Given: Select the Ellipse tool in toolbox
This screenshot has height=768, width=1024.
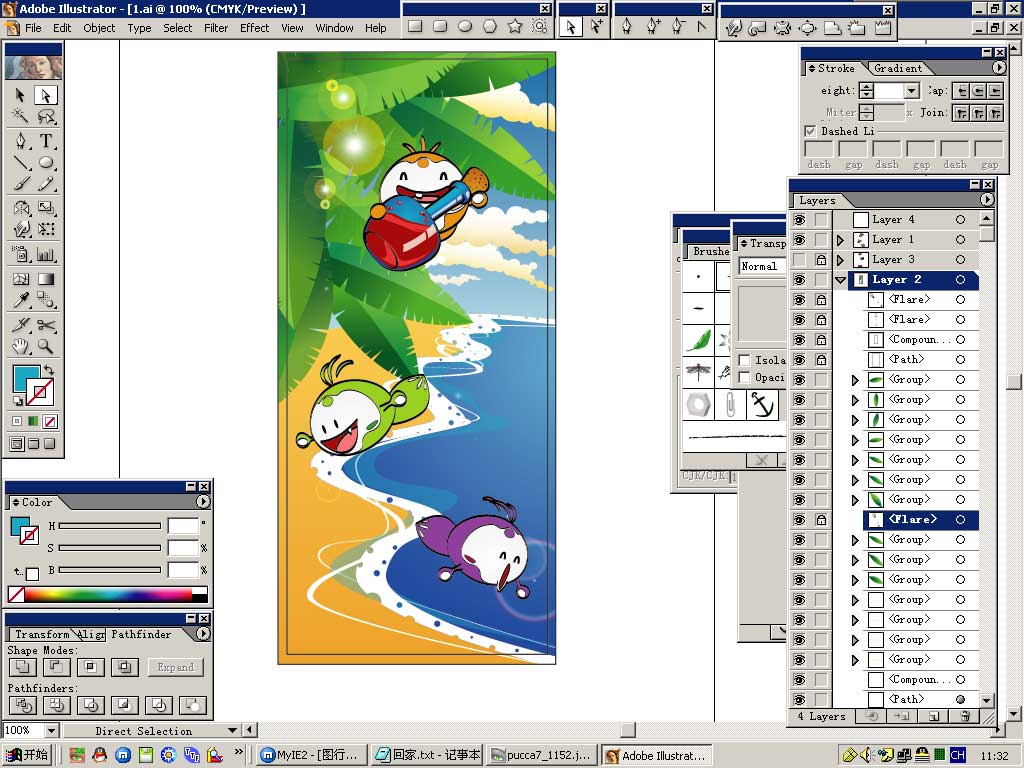Looking at the screenshot, I should pyautogui.click(x=46, y=162).
